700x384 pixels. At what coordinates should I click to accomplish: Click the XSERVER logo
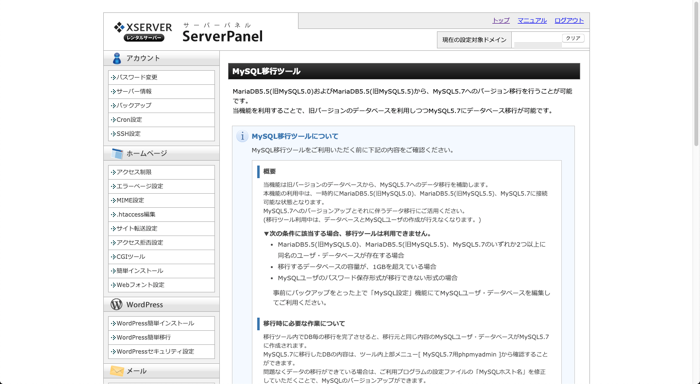[143, 32]
